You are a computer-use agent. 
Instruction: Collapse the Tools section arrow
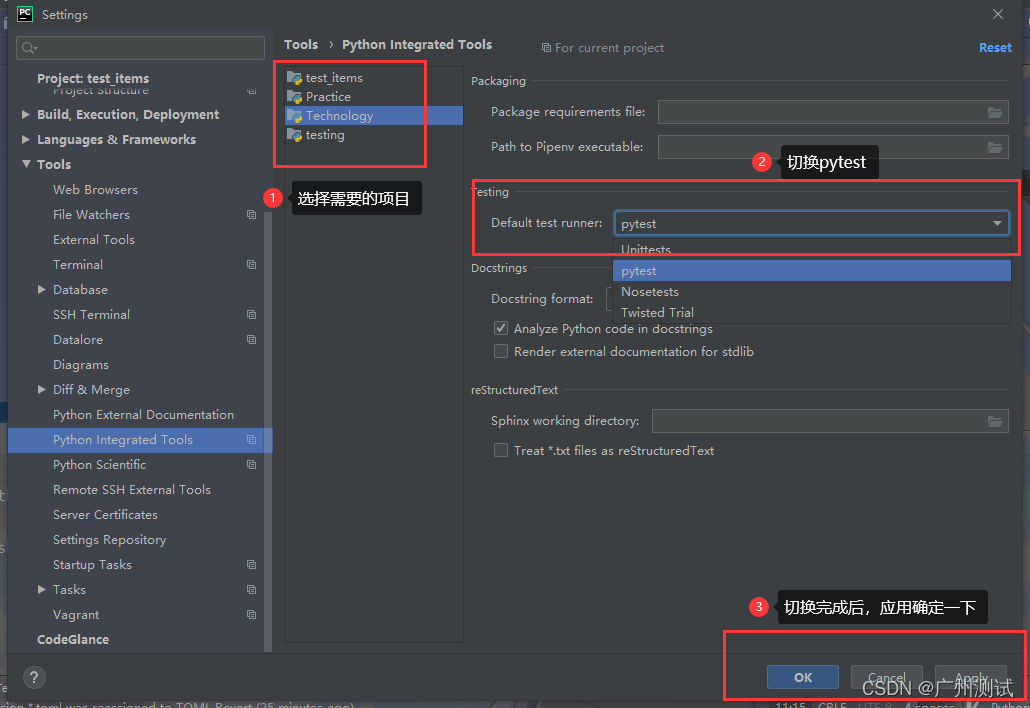tap(26, 164)
